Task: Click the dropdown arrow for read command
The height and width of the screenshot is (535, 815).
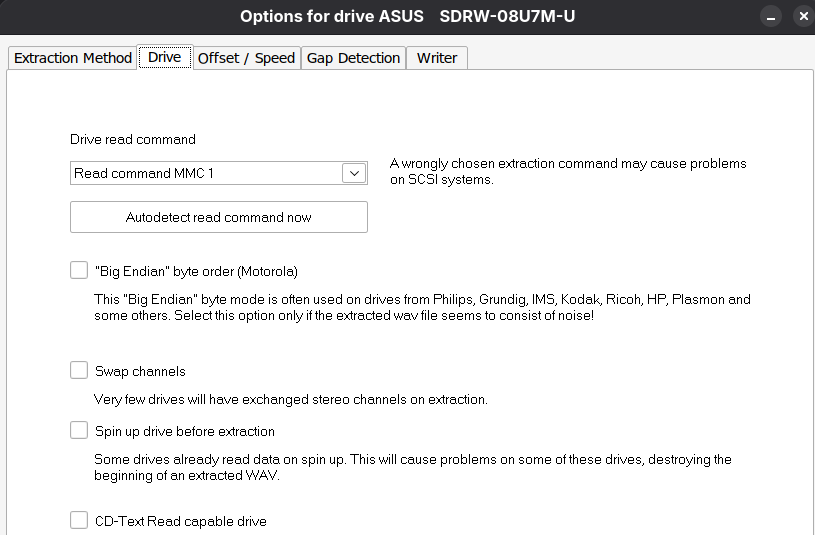Action: 354,173
